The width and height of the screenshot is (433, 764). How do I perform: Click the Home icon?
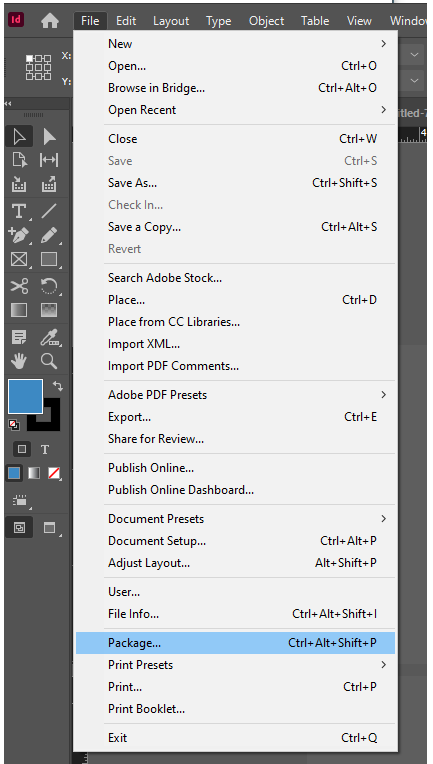coord(50,21)
